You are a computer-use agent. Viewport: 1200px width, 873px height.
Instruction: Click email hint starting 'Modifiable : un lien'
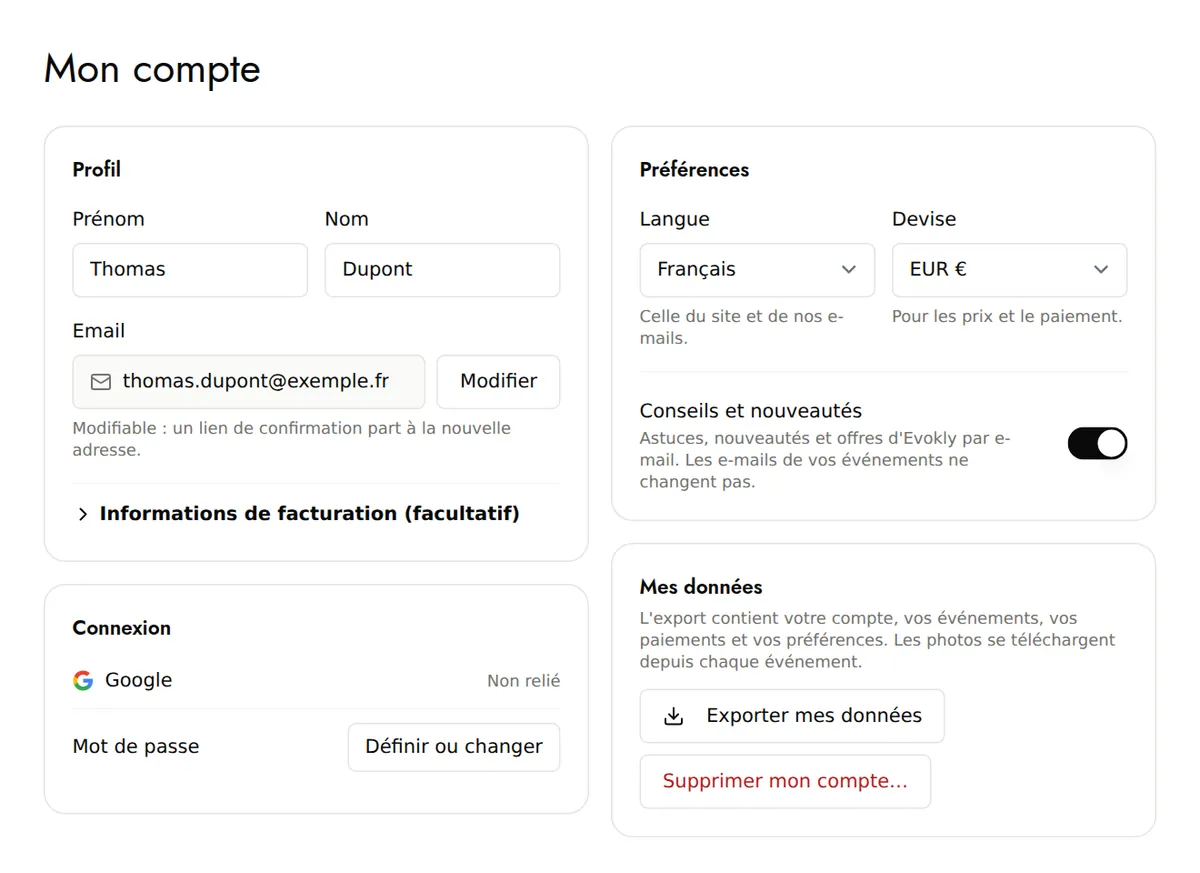292,439
